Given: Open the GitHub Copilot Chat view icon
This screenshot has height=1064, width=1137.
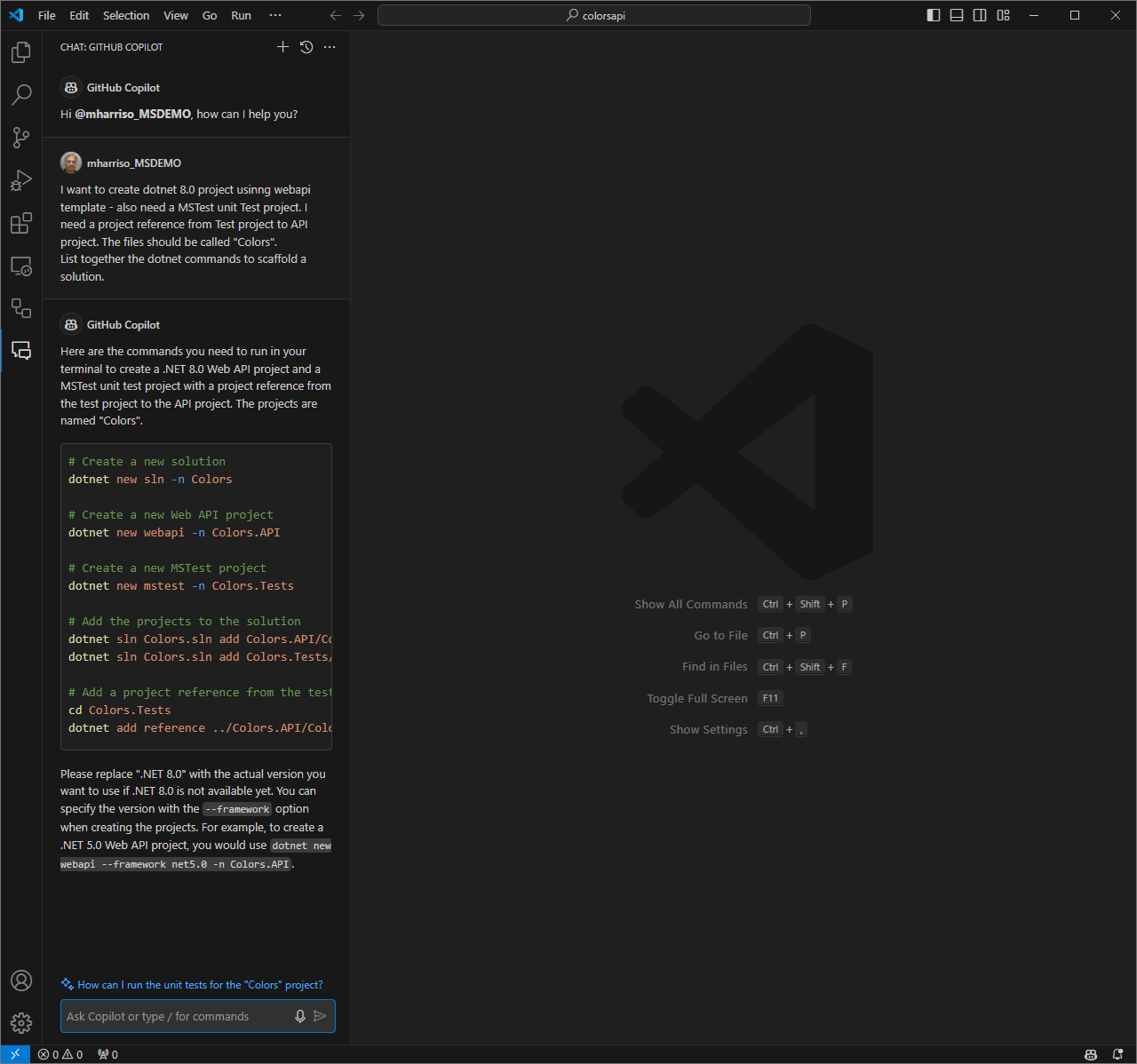Looking at the screenshot, I should pos(21,351).
